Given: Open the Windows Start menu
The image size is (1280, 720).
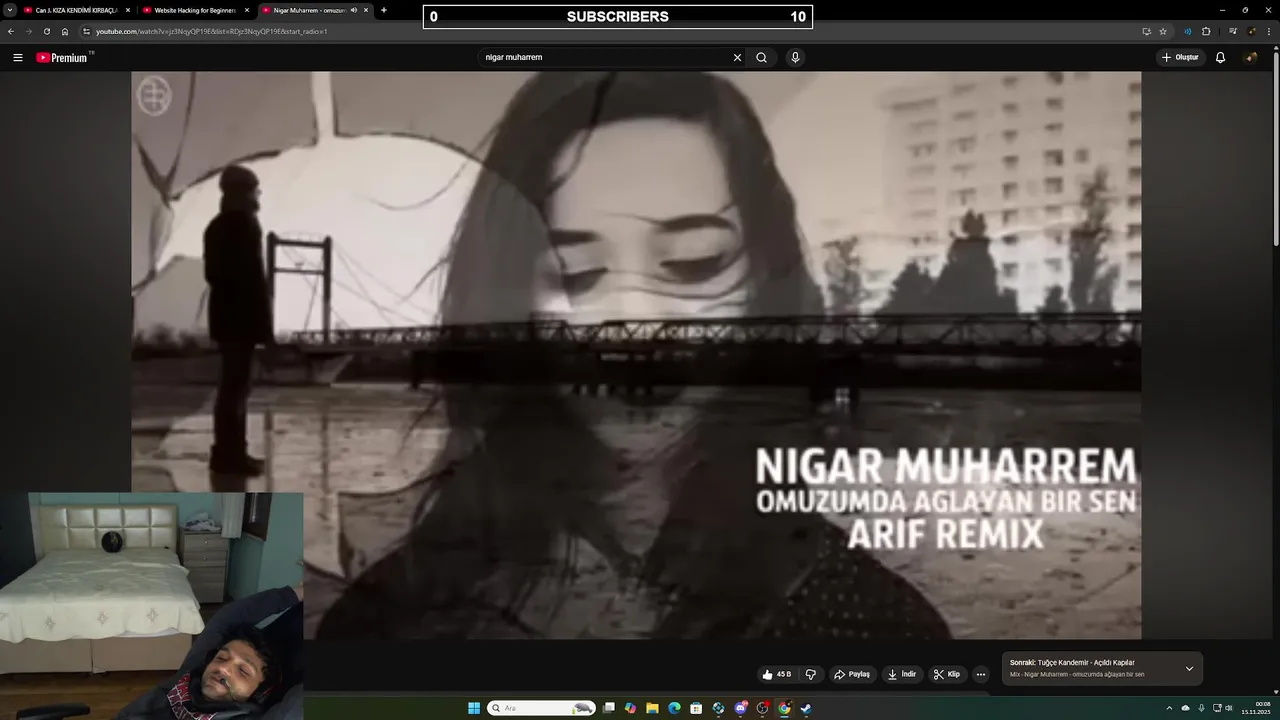Looking at the screenshot, I should point(474,708).
